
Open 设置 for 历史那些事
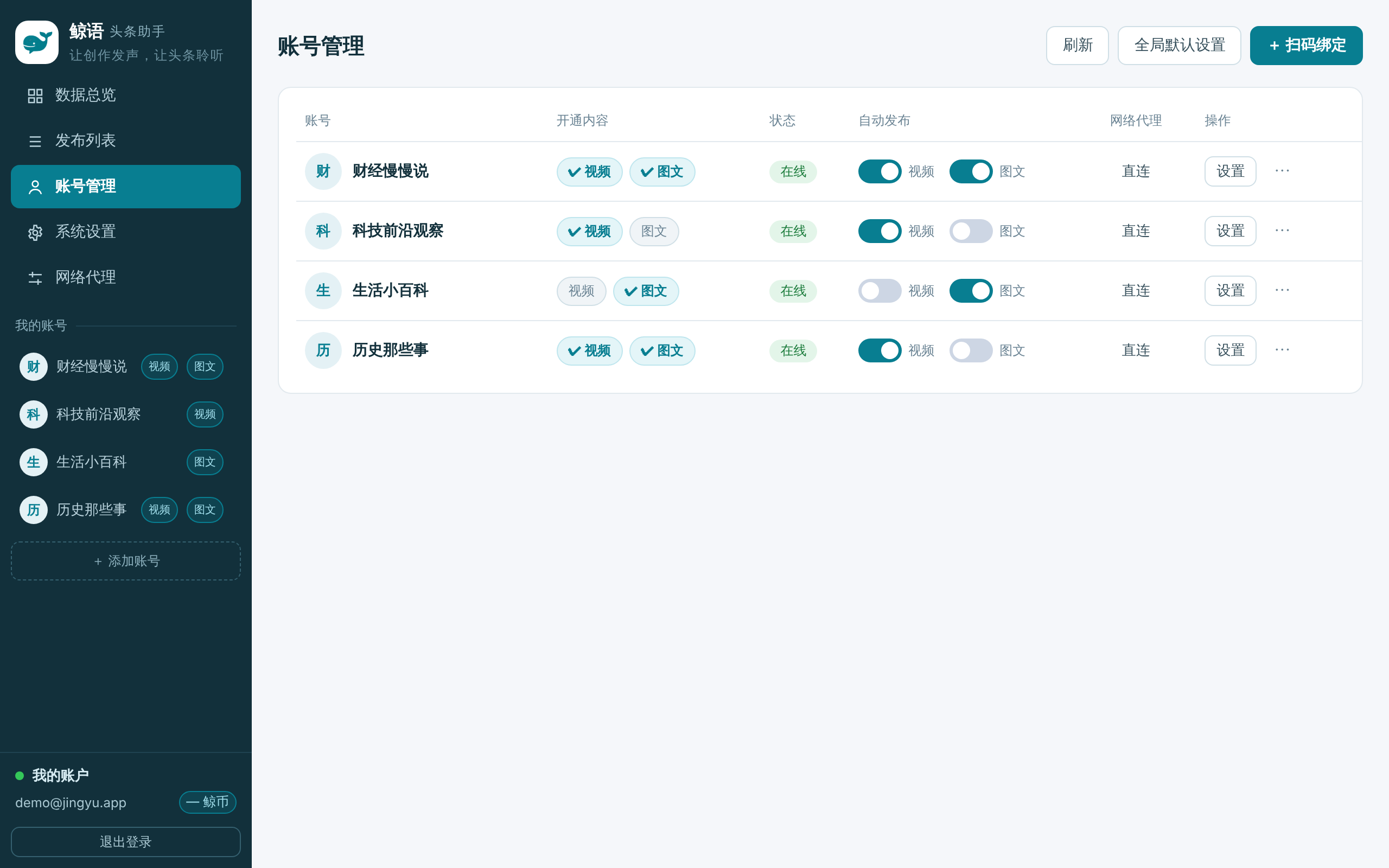pos(1230,350)
